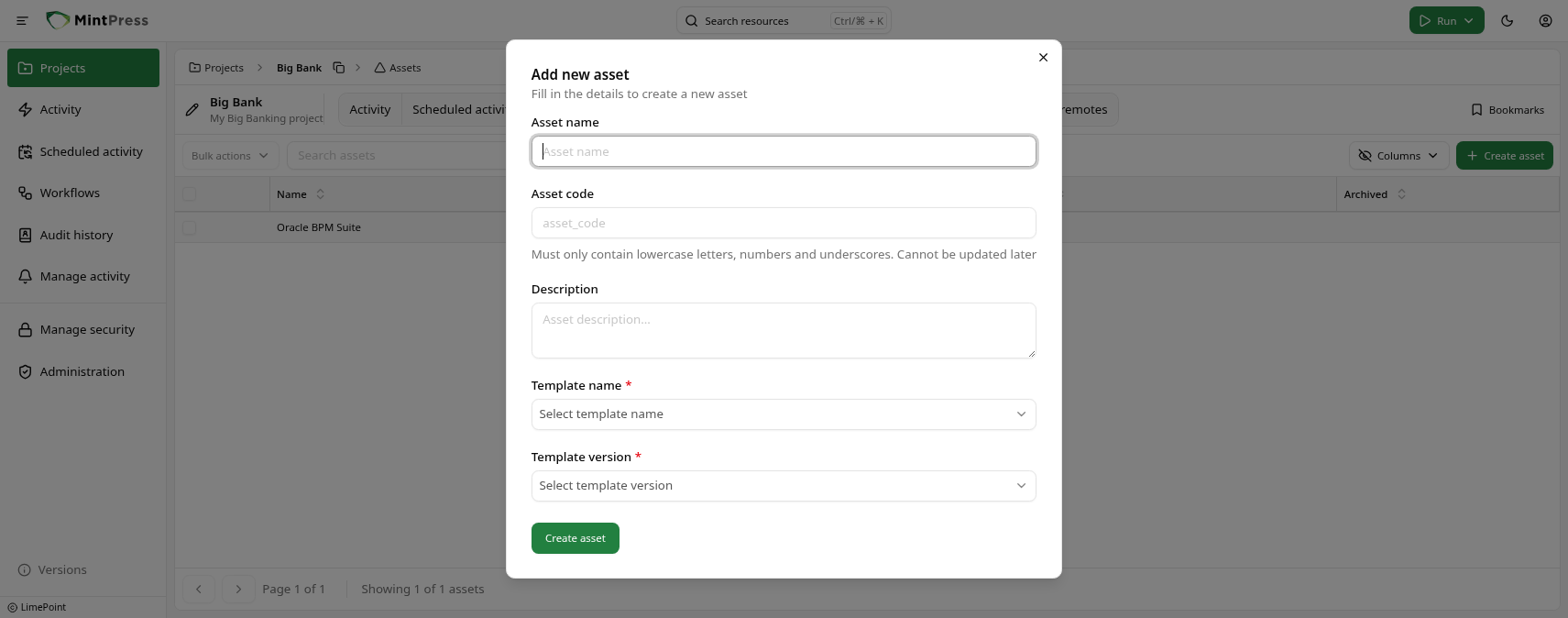Check the Oracle BPM Suite row checkbox
Screen dimensions: 1568x618
click(x=189, y=227)
